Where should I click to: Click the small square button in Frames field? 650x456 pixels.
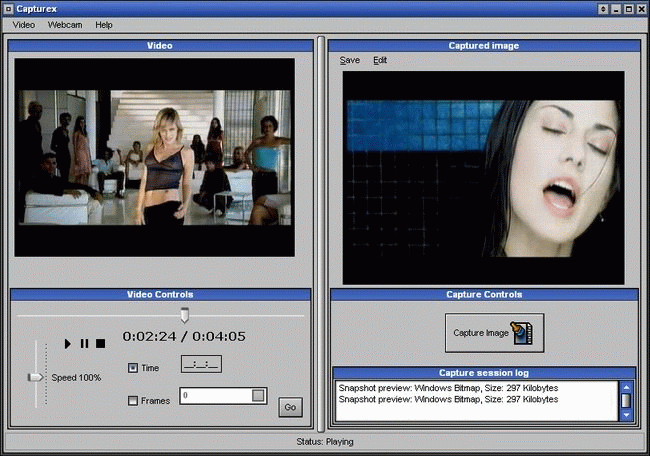coord(258,396)
